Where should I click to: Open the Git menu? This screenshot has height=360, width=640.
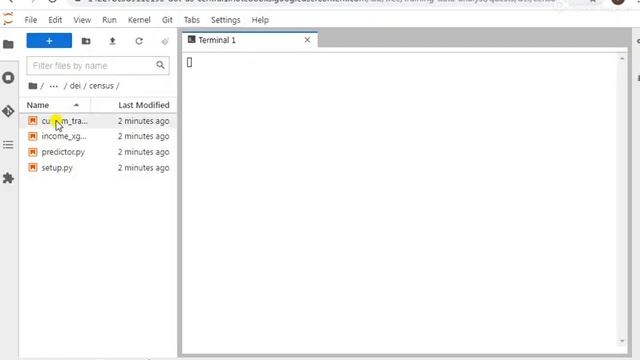(x=167, y=20)
